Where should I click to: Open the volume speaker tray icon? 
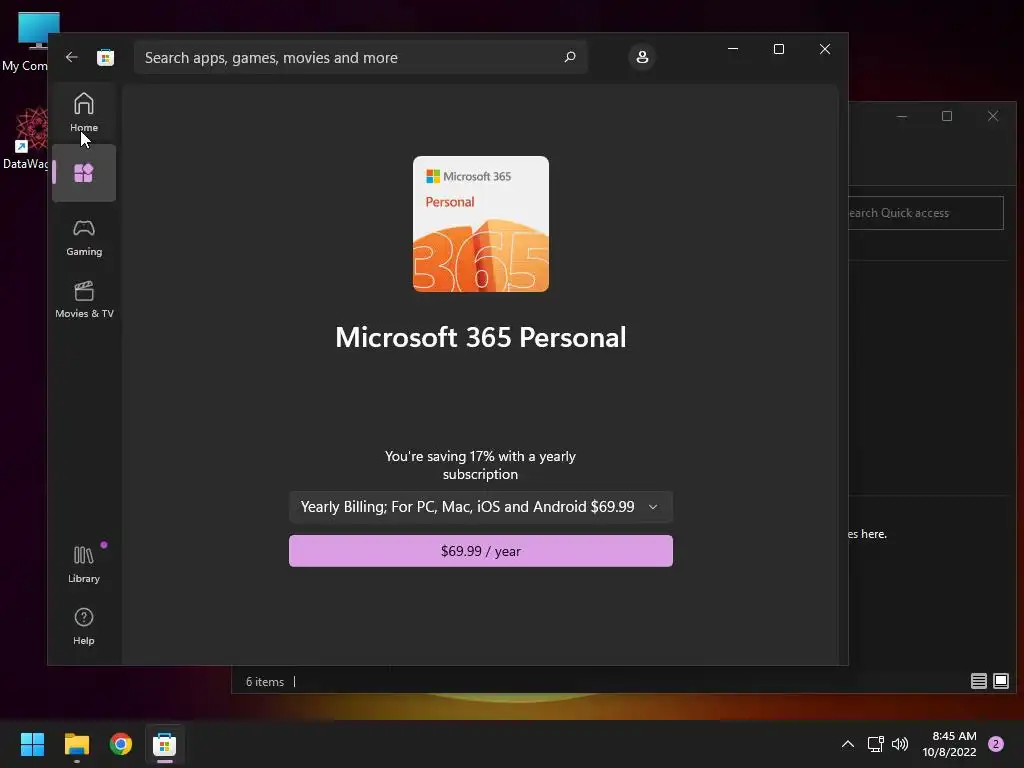900,744
